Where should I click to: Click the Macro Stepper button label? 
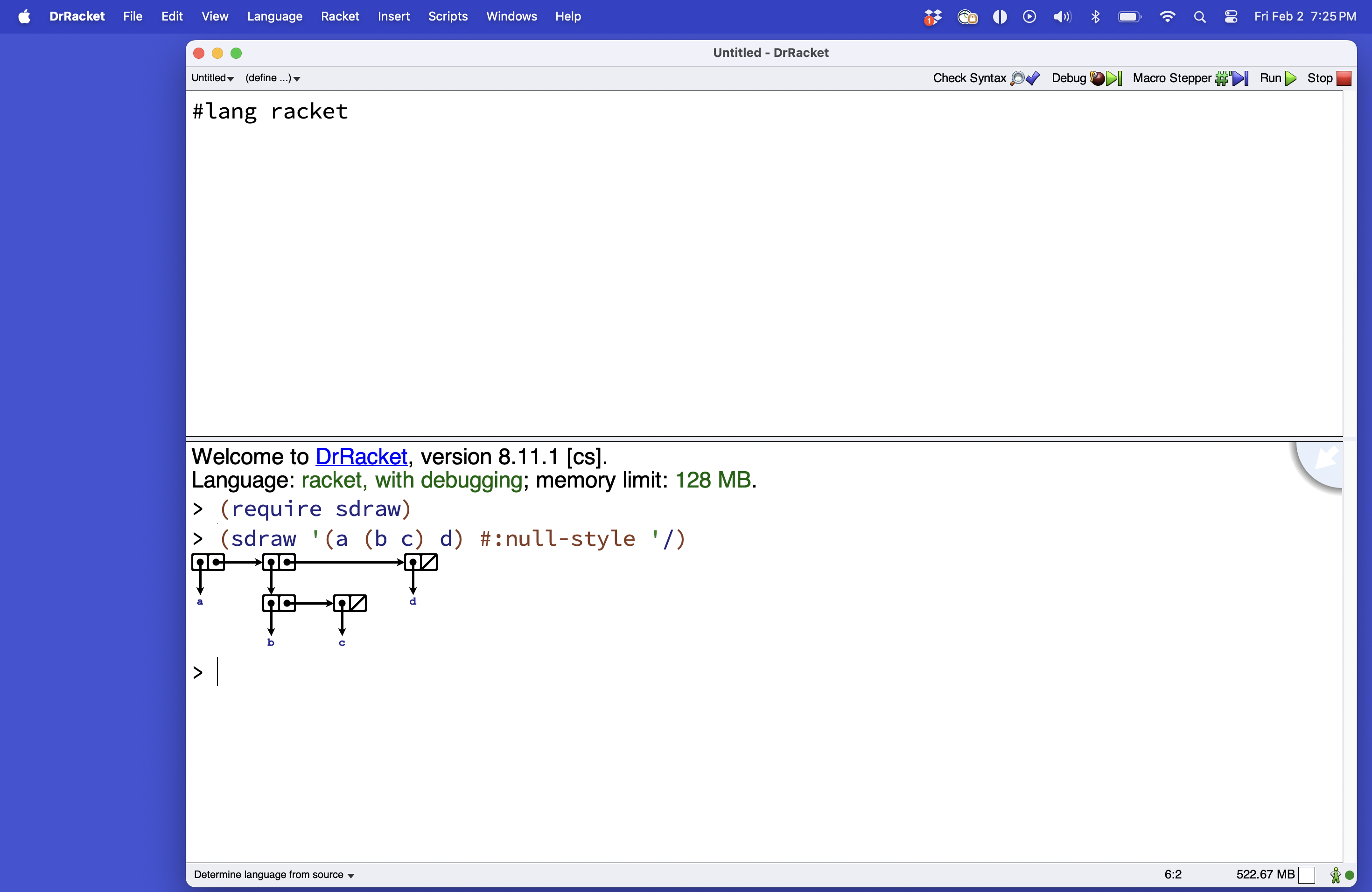1171,78
